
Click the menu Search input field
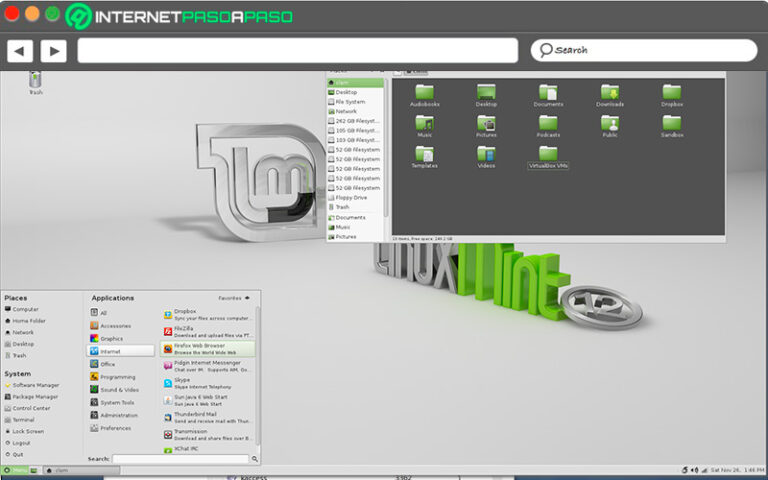180,459
